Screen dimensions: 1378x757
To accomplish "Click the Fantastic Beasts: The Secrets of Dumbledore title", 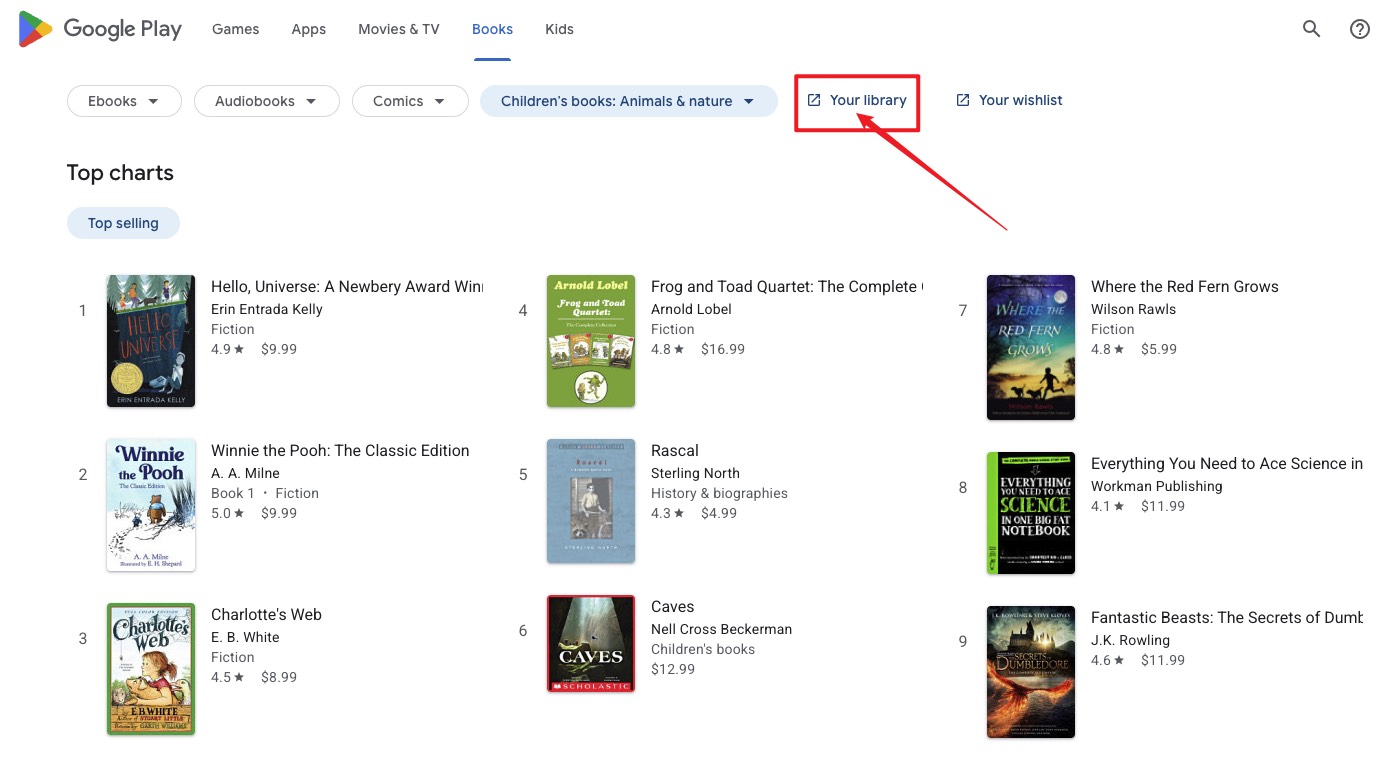I will [x=1227, y=618].
